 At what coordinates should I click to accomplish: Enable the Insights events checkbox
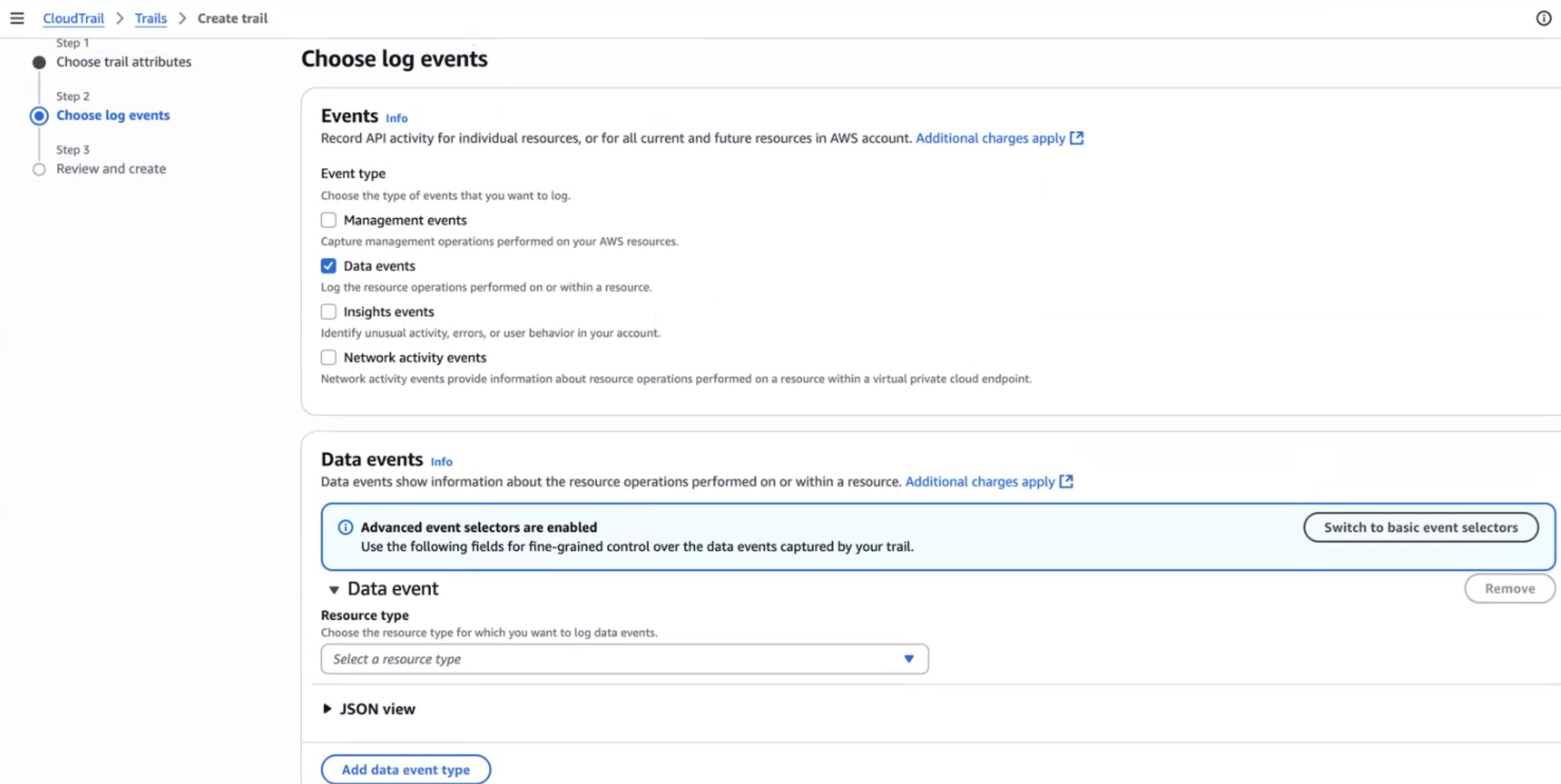(x=328, y=311)
